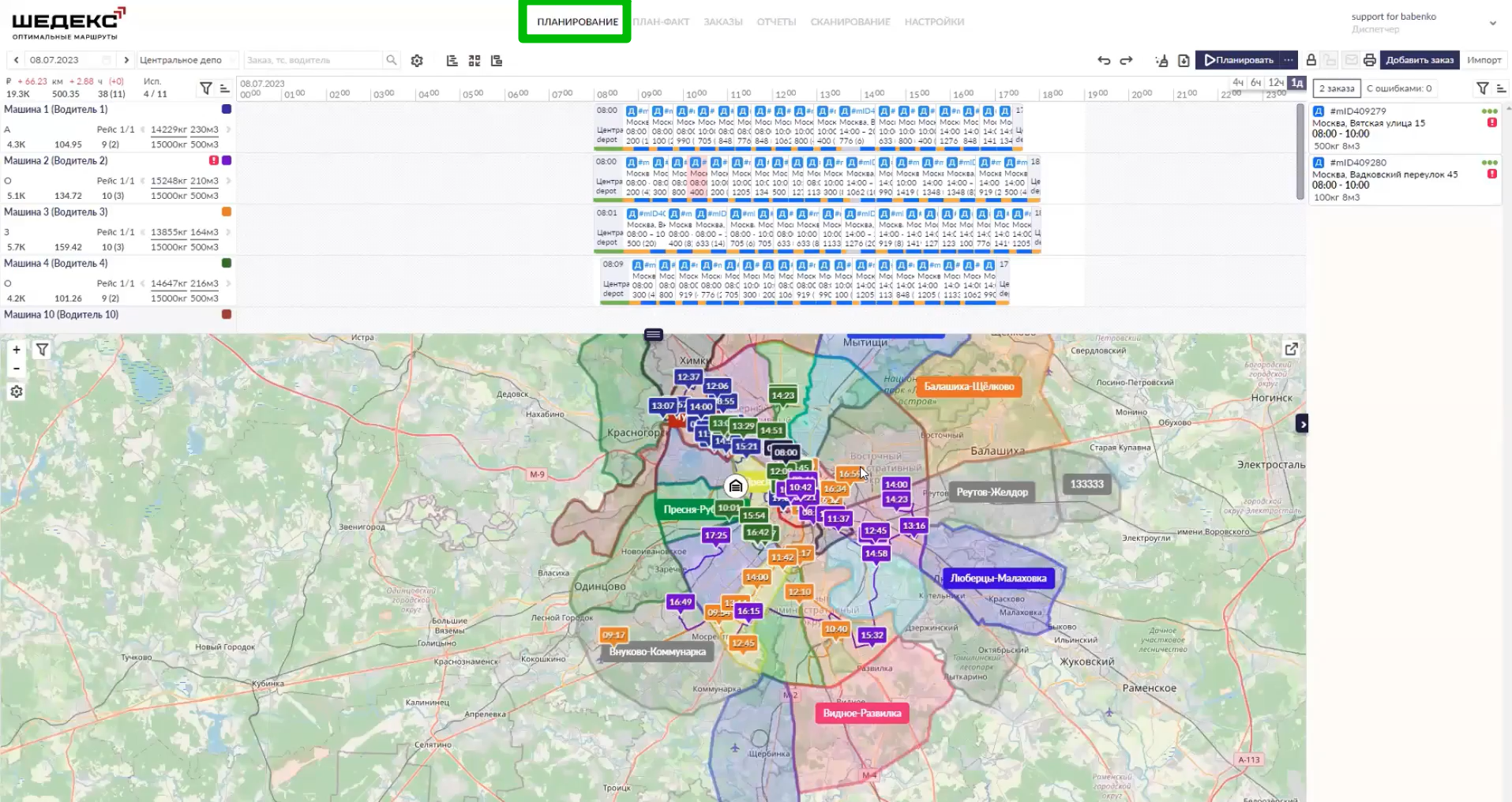Select the 6ч timeline scale
The width and height of the screenshot is (1512, 802).
point(1255,83)
